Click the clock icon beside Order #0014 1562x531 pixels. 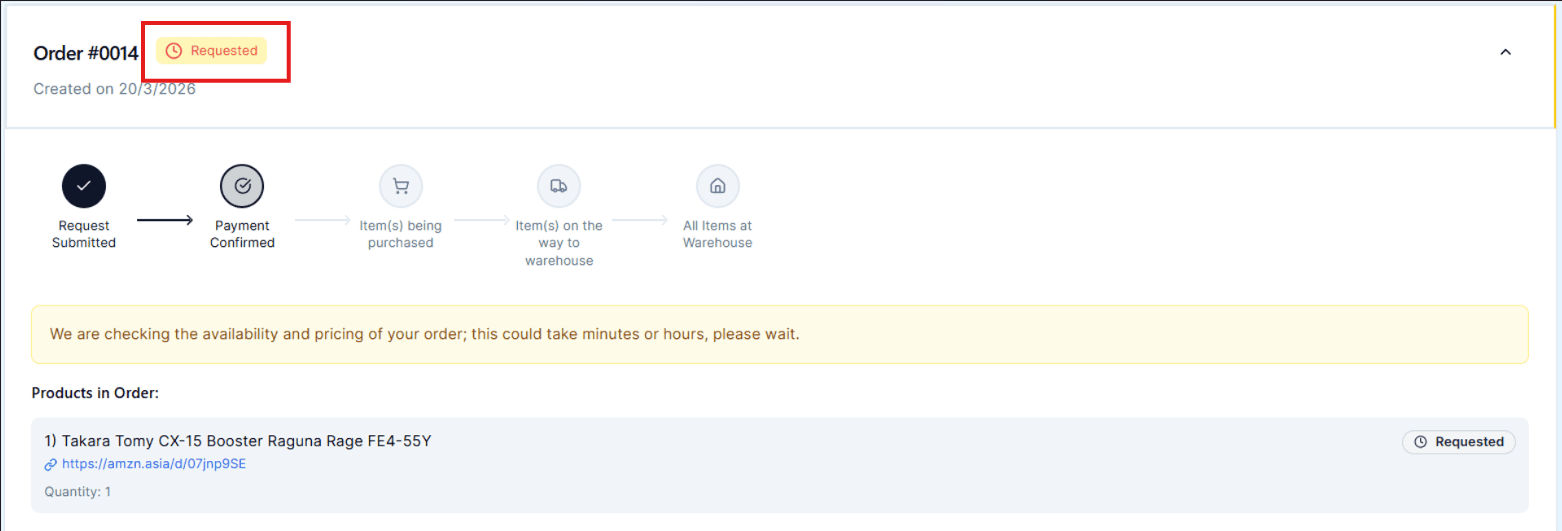174,51
